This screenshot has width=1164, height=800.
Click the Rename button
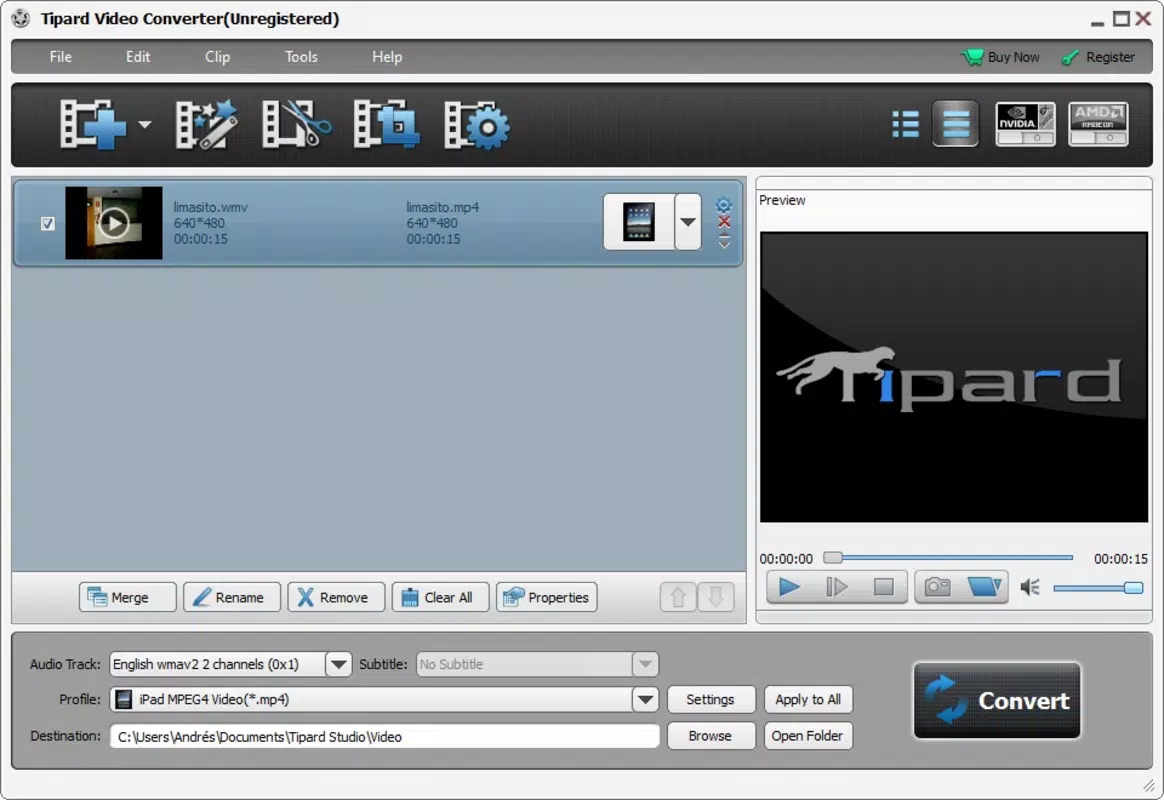(x=232, y=597)
